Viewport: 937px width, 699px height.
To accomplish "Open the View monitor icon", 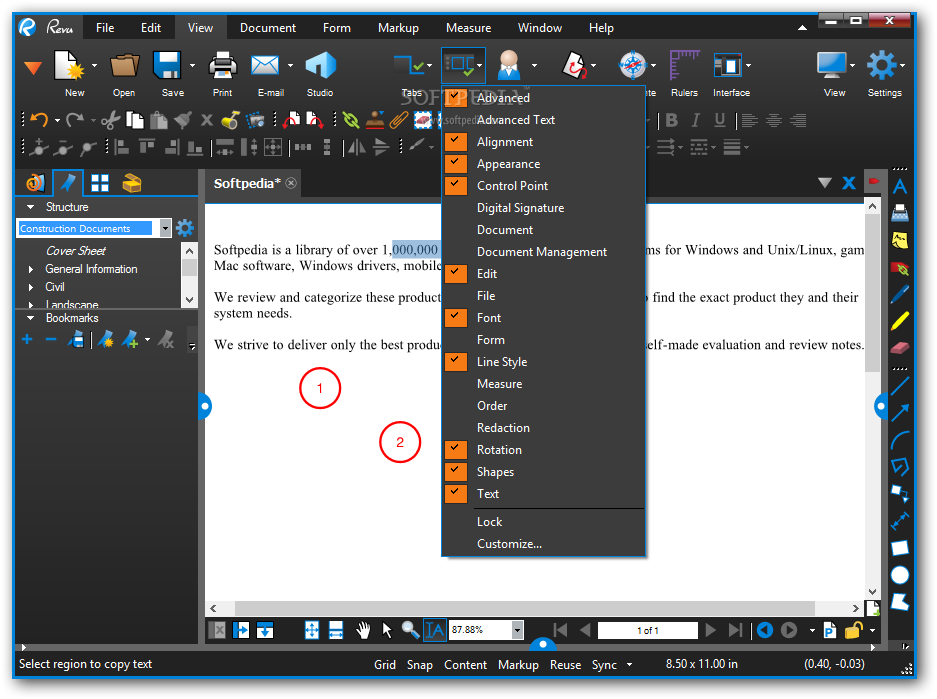I will click(831, 65).
